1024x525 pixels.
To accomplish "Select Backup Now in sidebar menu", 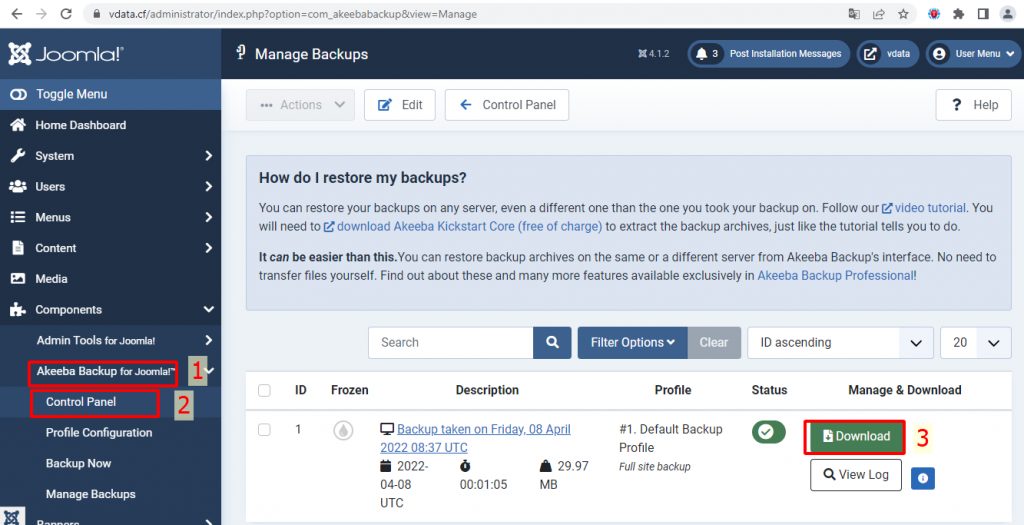I will coord(78,463).
